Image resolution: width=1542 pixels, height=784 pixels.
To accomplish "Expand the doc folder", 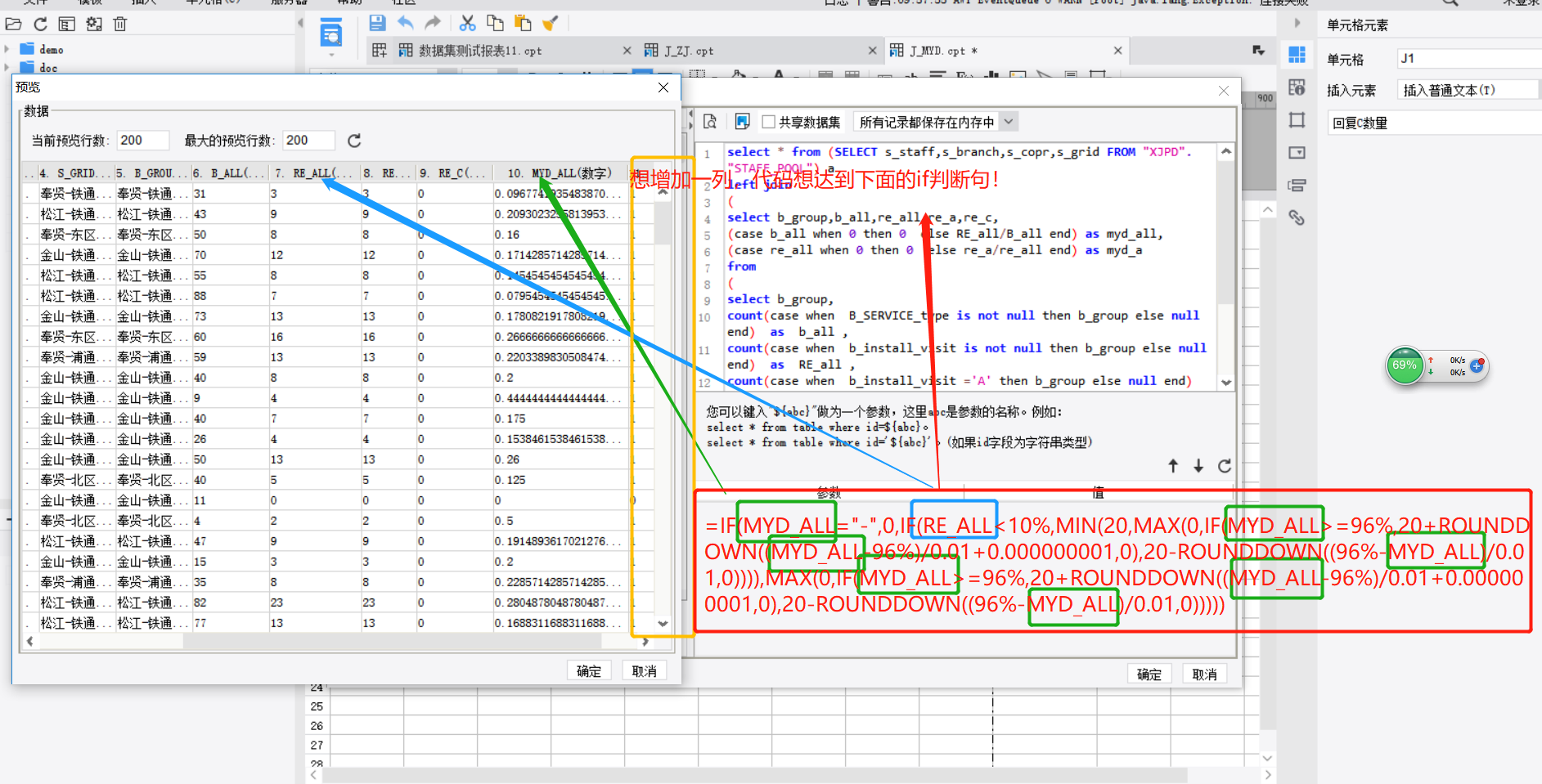I will pyautogui.click(x=7, y=68).
